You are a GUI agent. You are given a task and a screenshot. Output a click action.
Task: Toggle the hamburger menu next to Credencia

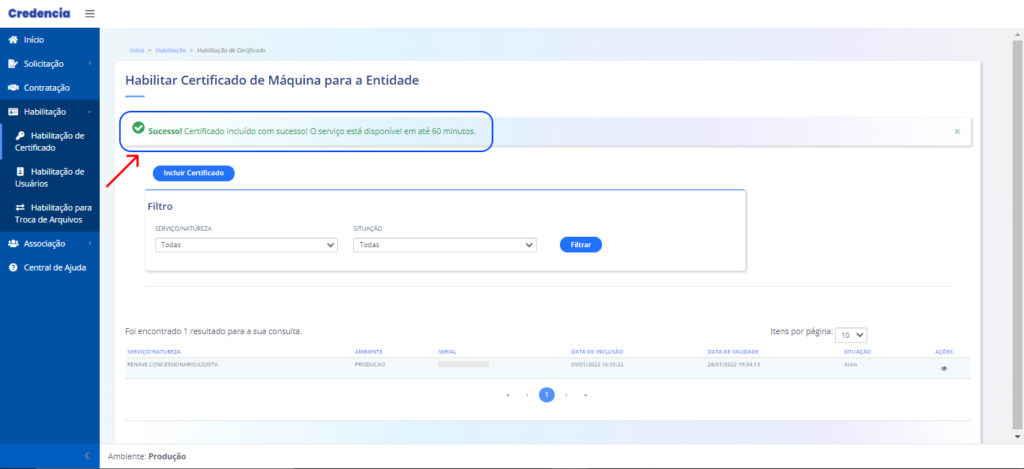(x=90, y=14)
